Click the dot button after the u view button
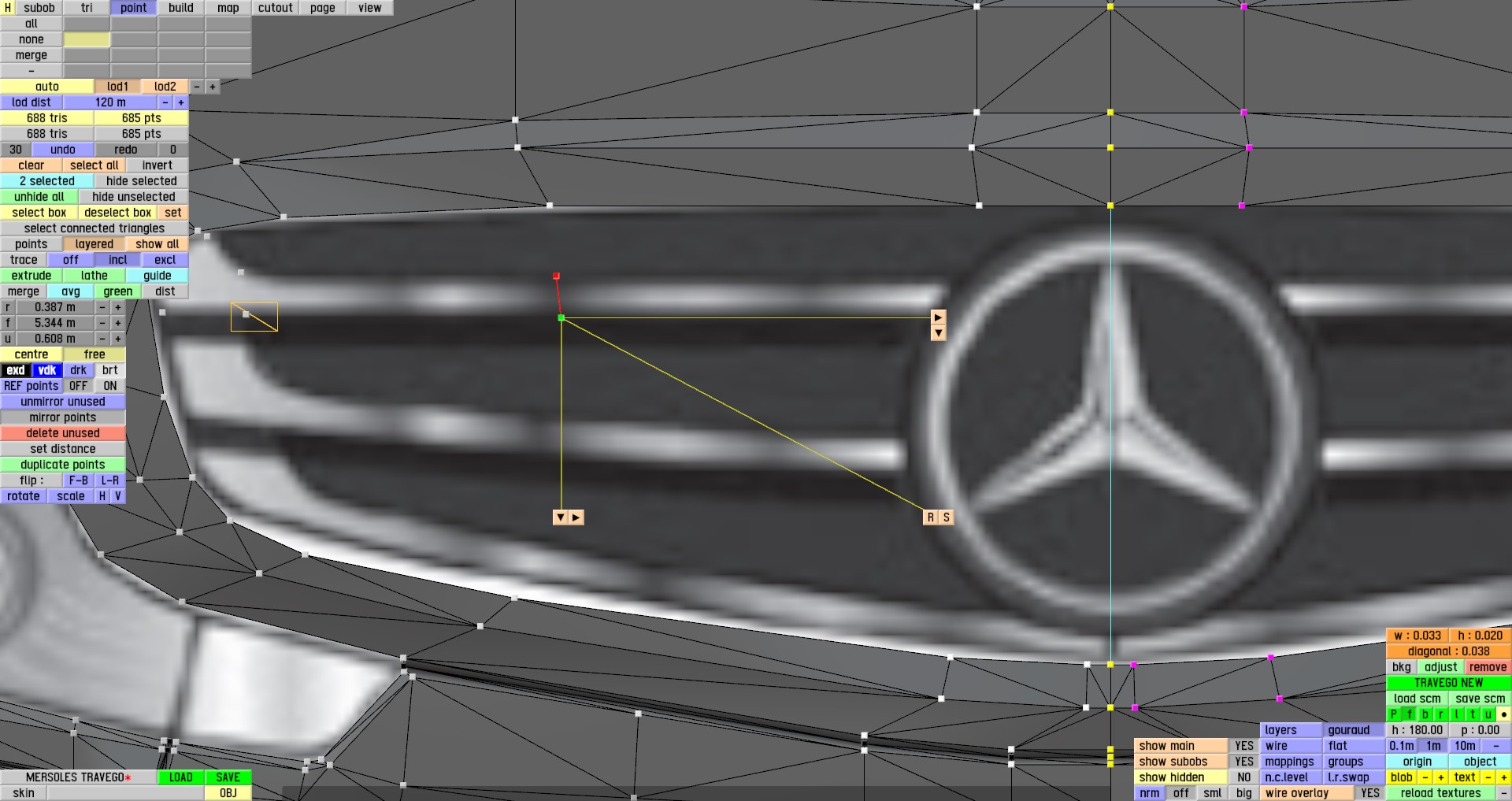The width and height of the screenshot is (1512, 801). [x=1504, y=714]
